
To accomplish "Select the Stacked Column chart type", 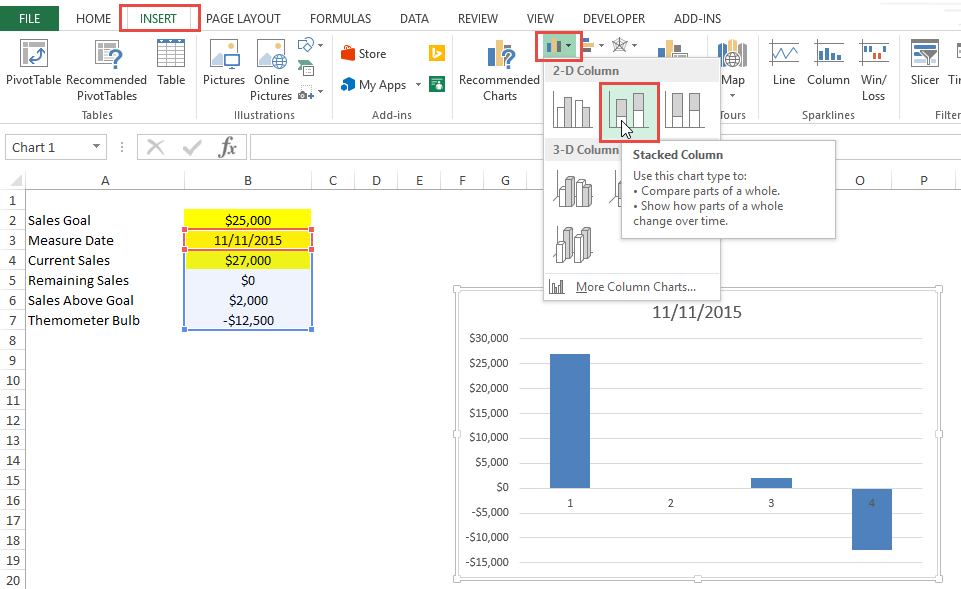I will (629, 110).
